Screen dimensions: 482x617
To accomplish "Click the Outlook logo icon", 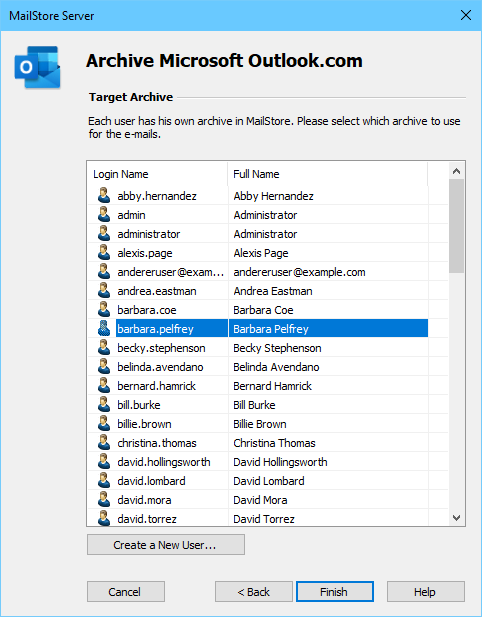I will click(38, 67).
